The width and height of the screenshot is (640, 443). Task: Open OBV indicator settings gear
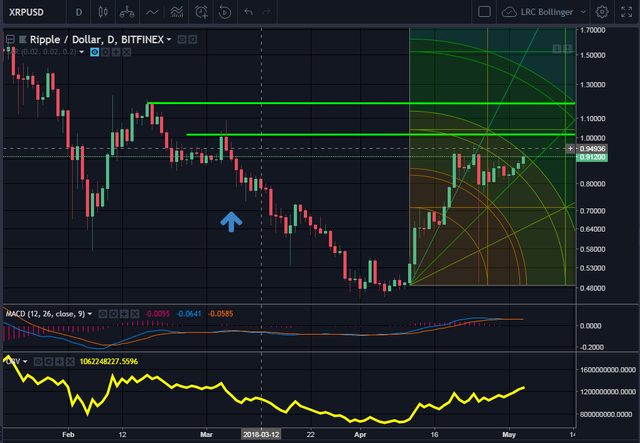pos(49,361)
